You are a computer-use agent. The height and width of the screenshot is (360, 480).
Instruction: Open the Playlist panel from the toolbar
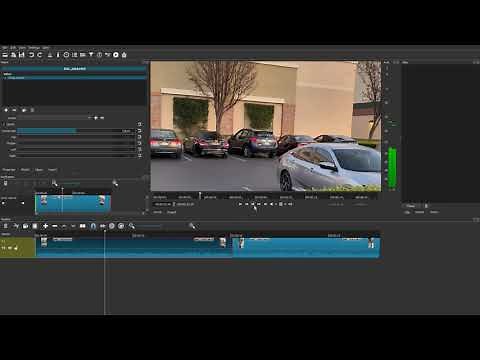[75, 55]
